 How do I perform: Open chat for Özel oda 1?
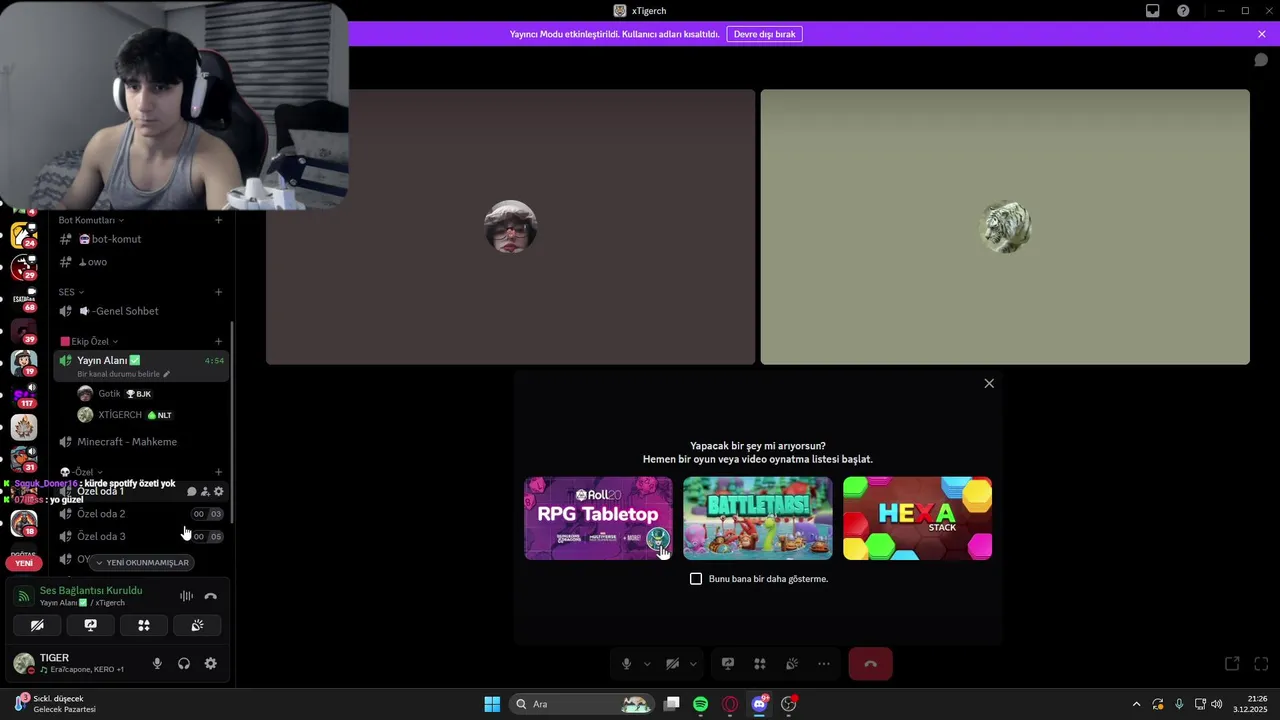192,491
